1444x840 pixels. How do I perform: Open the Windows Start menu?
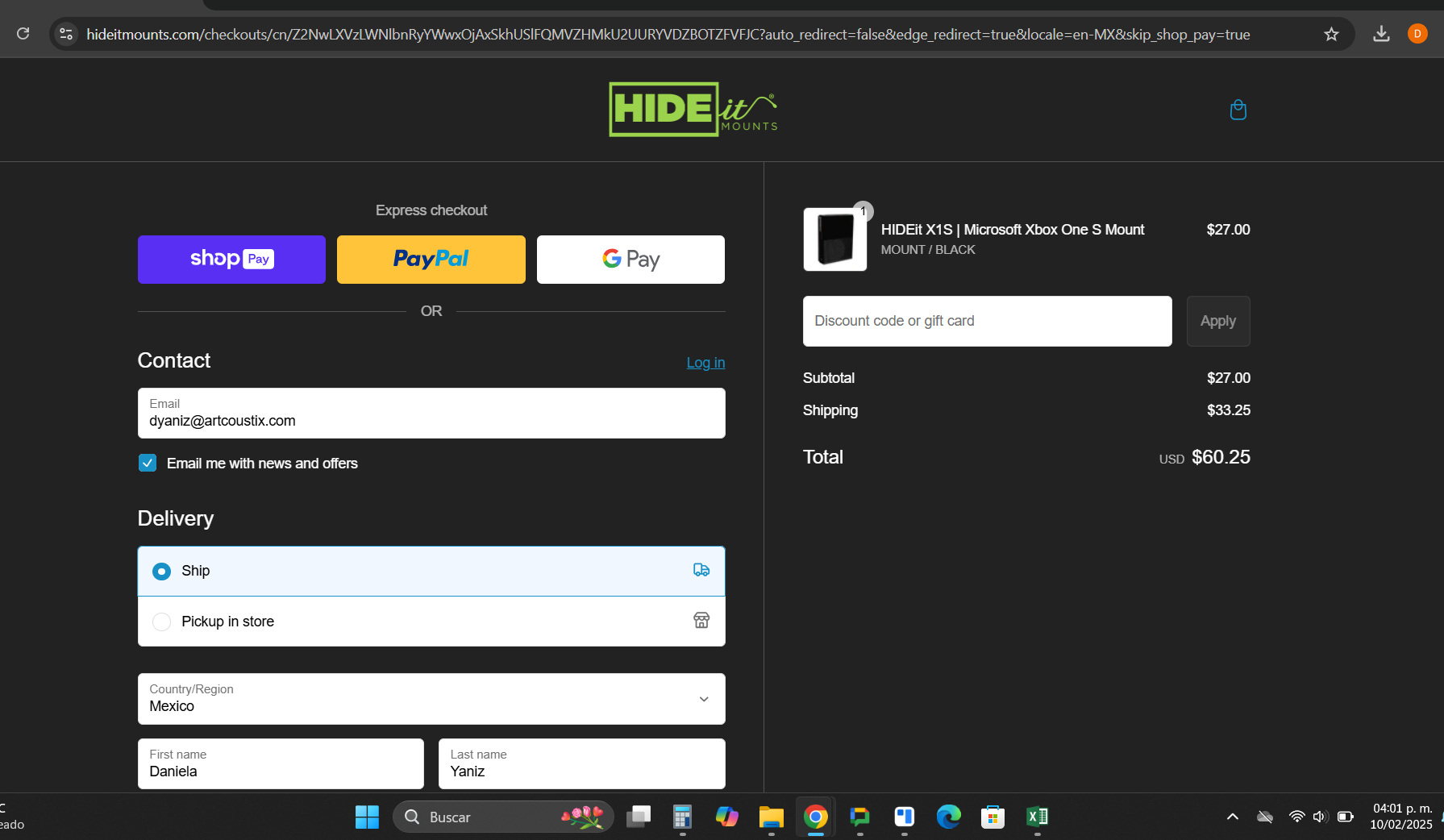367,817
